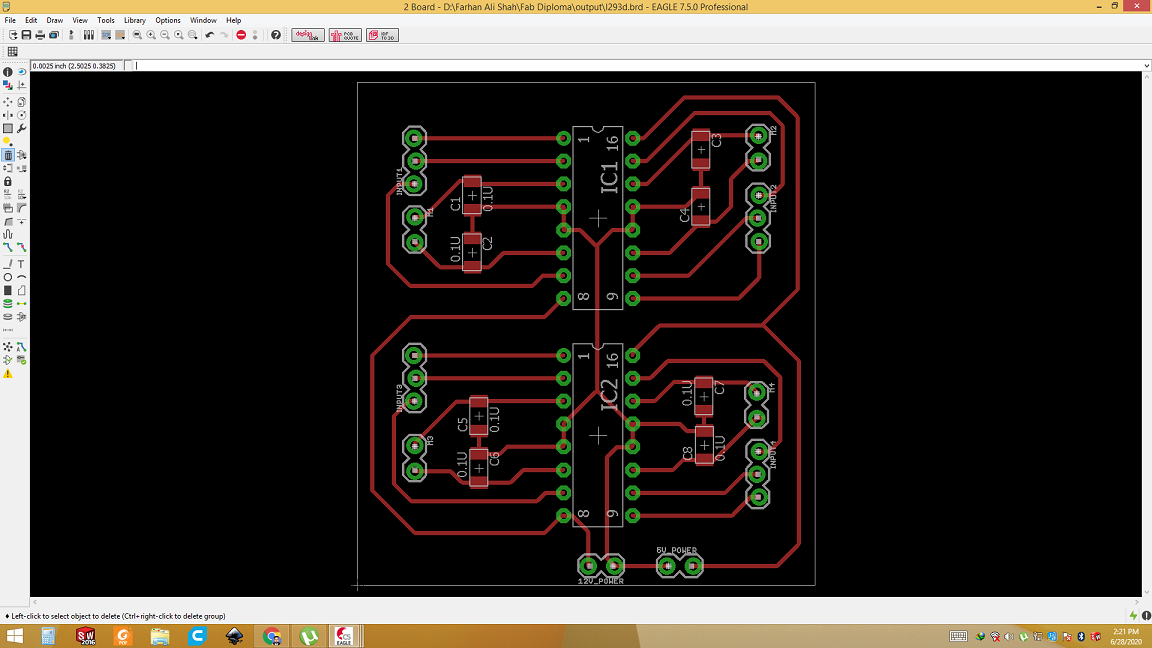This screenshot has height=648, width=1152.
Task: Run the DRC design rule check
Action: click(21, 360)
